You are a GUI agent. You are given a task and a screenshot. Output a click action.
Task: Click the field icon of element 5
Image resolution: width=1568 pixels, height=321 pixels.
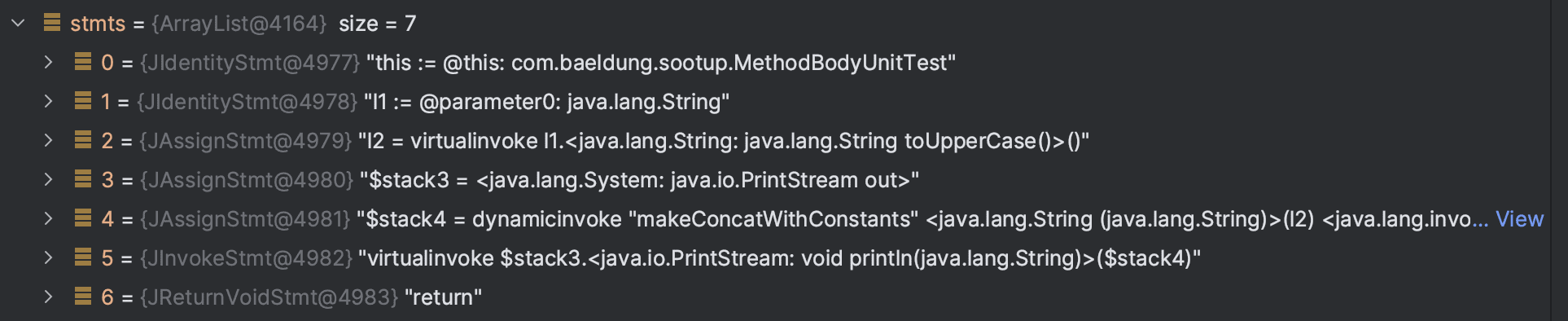83,257
